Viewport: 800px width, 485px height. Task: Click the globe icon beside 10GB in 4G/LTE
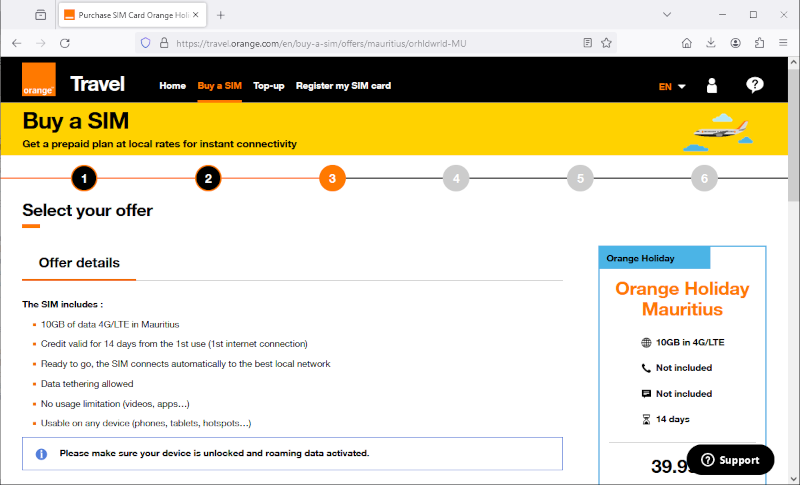tap(646, 343)
